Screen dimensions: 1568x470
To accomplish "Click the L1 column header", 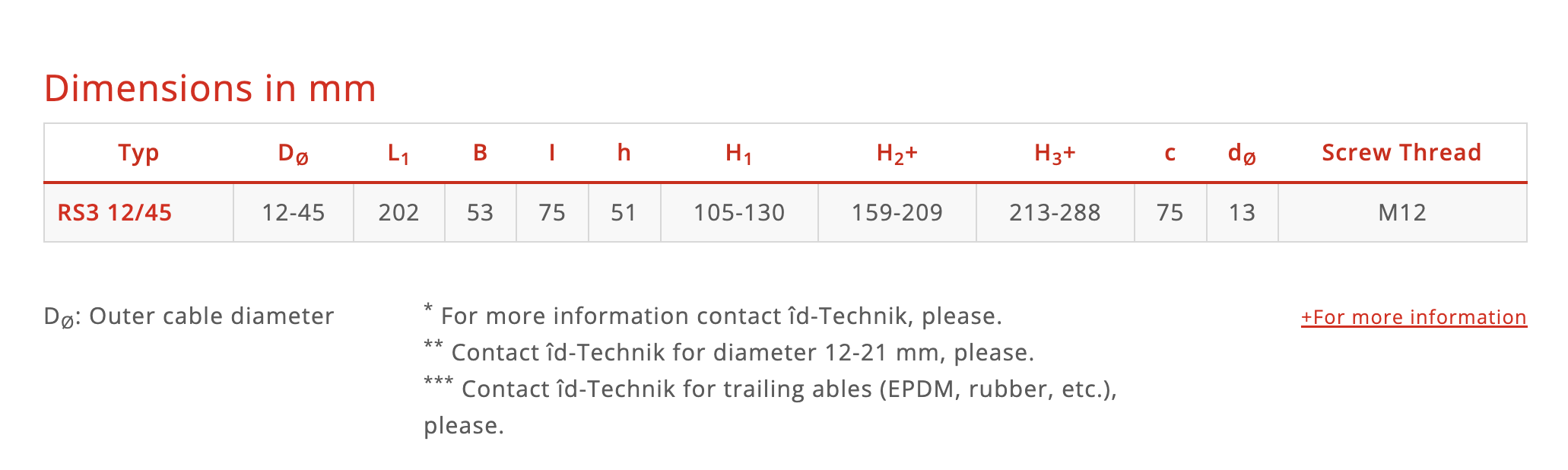I will tap(398, 154).
